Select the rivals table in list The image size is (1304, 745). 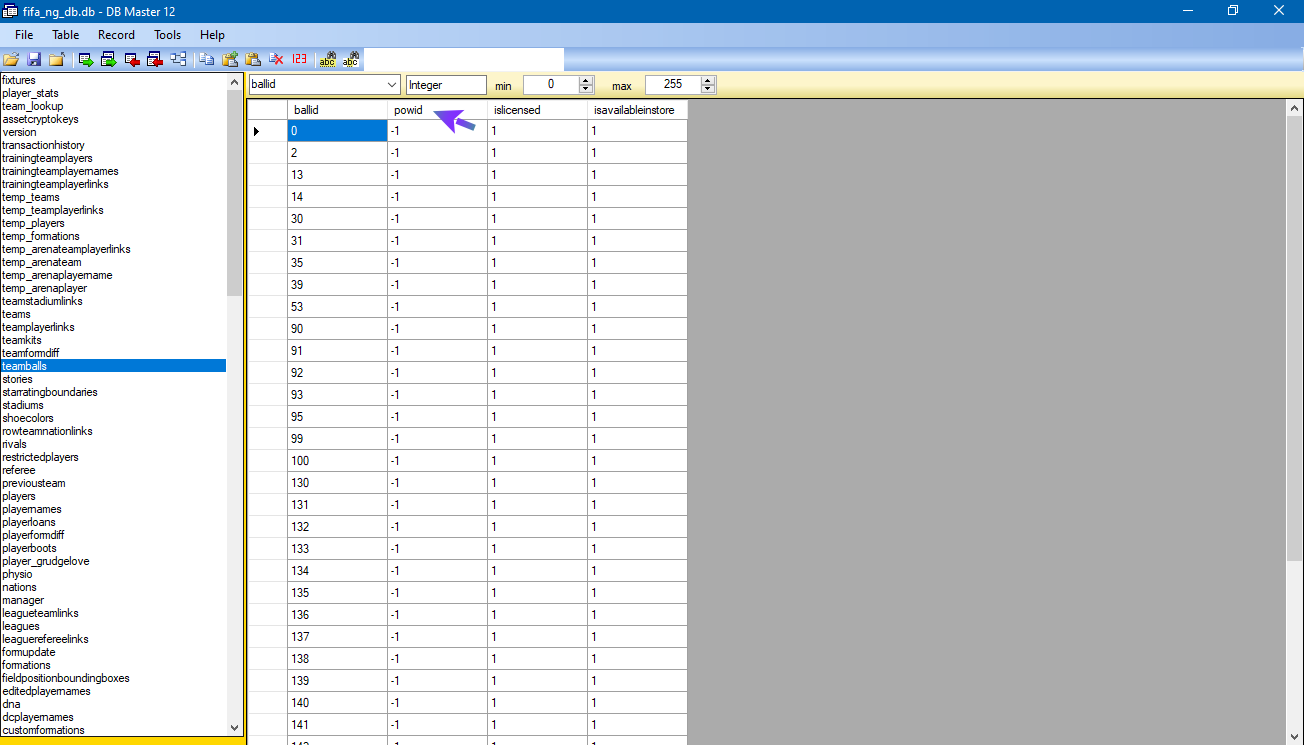click(x=113, y=444)
